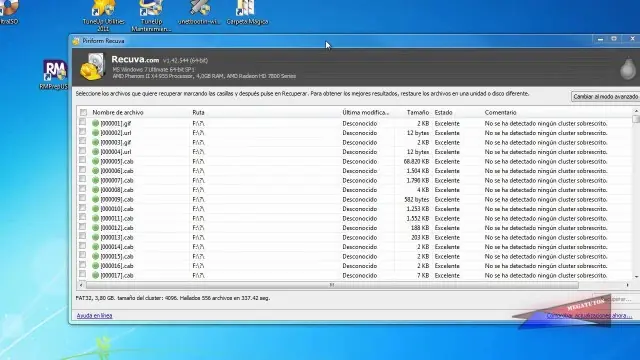Click the green status dot of [000009].cab
The height and width of the screenshot is (360, 640).
pyautogui.click(x=96, y=199)
